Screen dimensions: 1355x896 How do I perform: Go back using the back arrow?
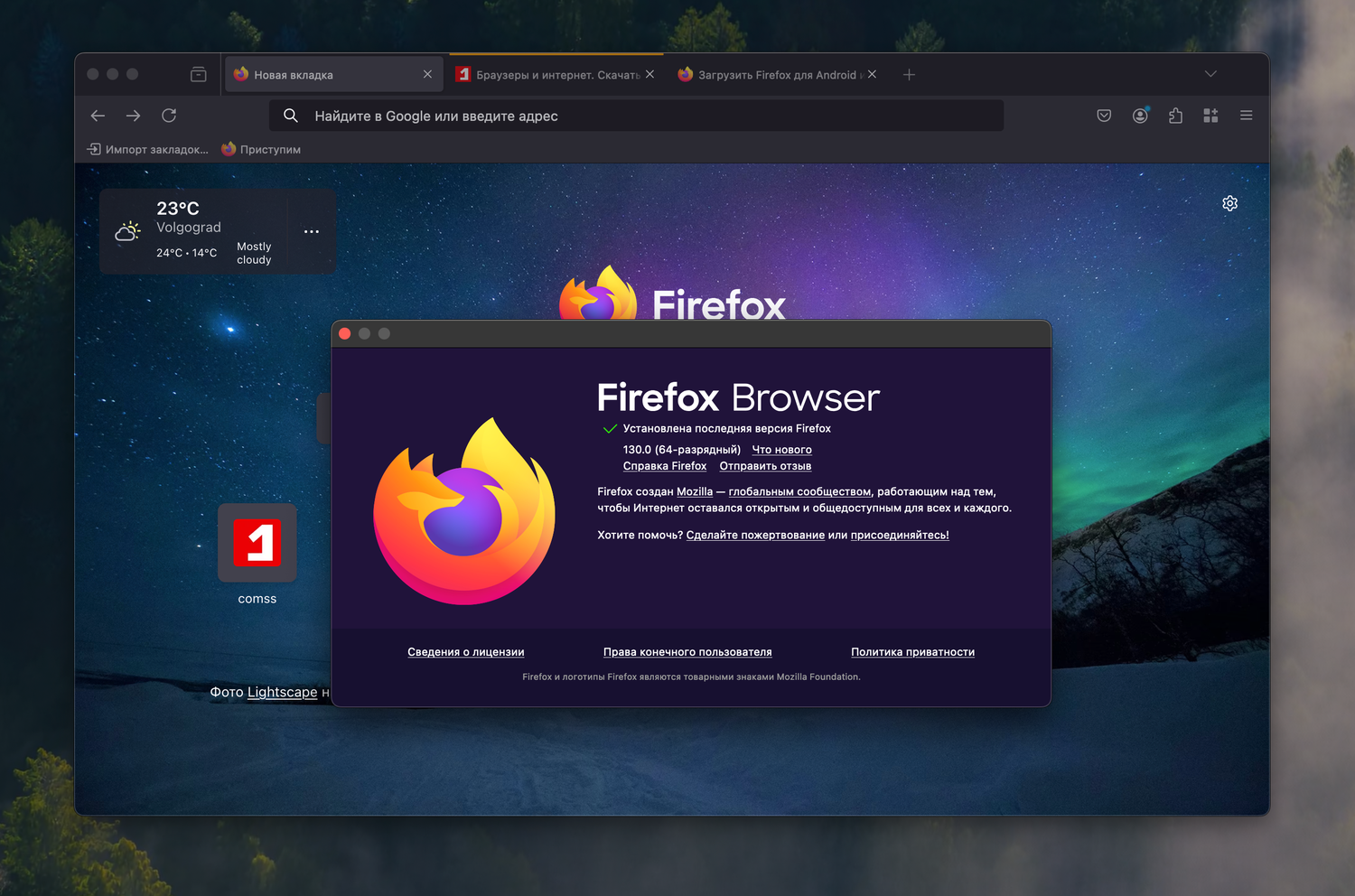click(x=98, y=116)
